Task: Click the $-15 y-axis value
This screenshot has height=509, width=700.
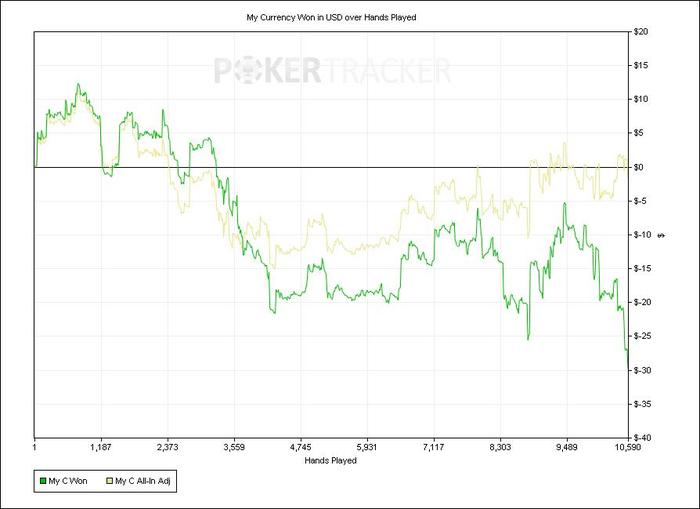Action: click(x=642, y=268)
